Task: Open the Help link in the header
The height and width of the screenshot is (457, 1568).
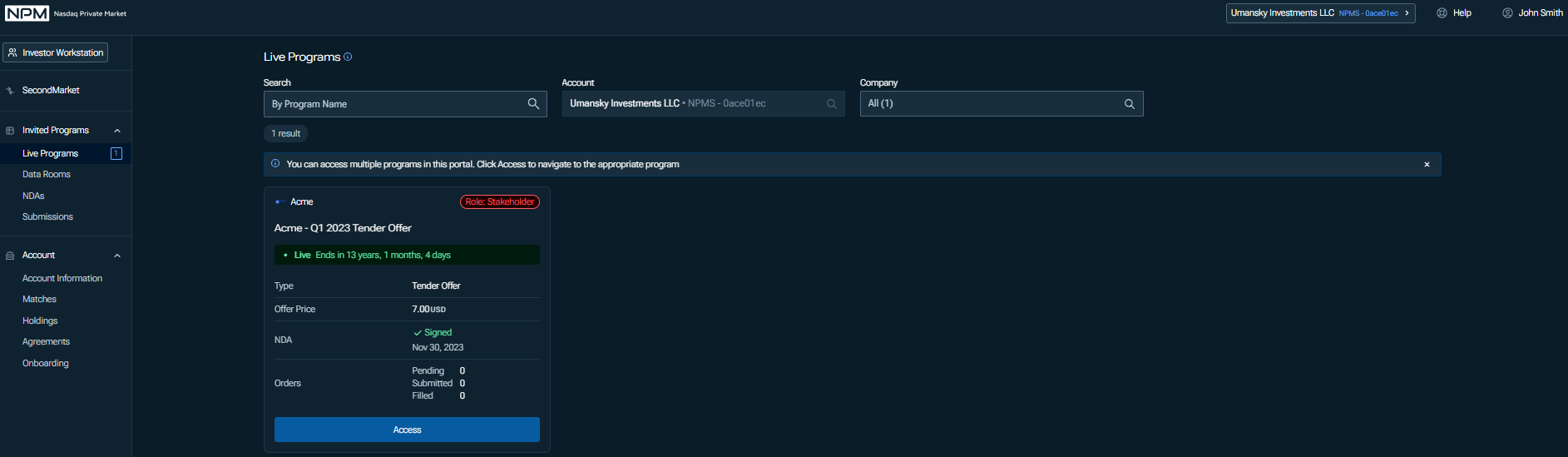Action: coord(1462,13)
